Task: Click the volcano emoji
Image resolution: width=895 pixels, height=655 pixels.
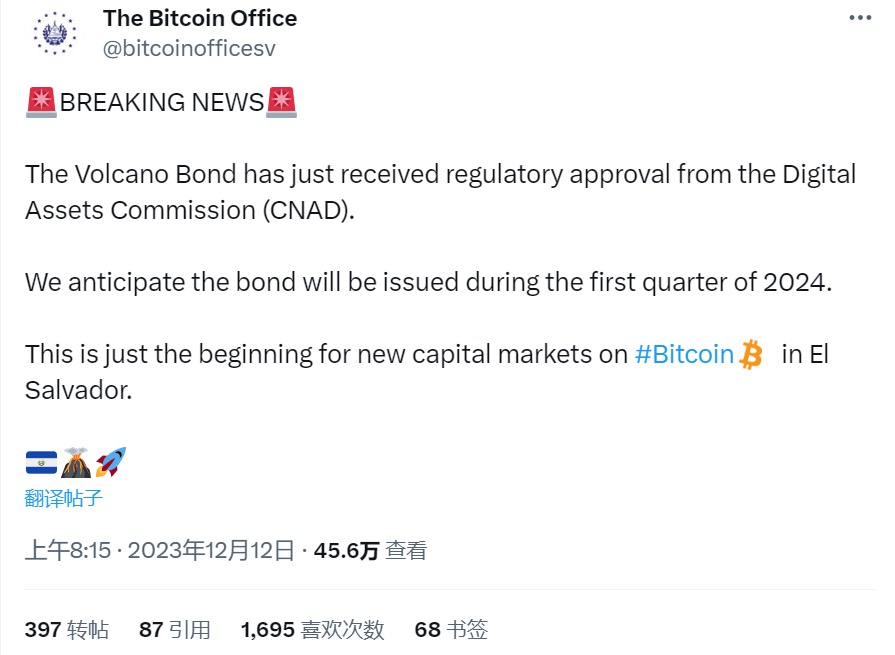Action: (76, 462)
